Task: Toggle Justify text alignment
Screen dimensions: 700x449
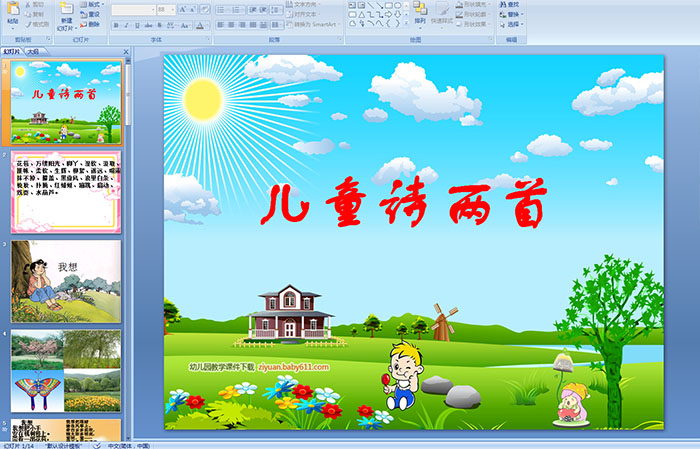Action: (x=253, y=25)
